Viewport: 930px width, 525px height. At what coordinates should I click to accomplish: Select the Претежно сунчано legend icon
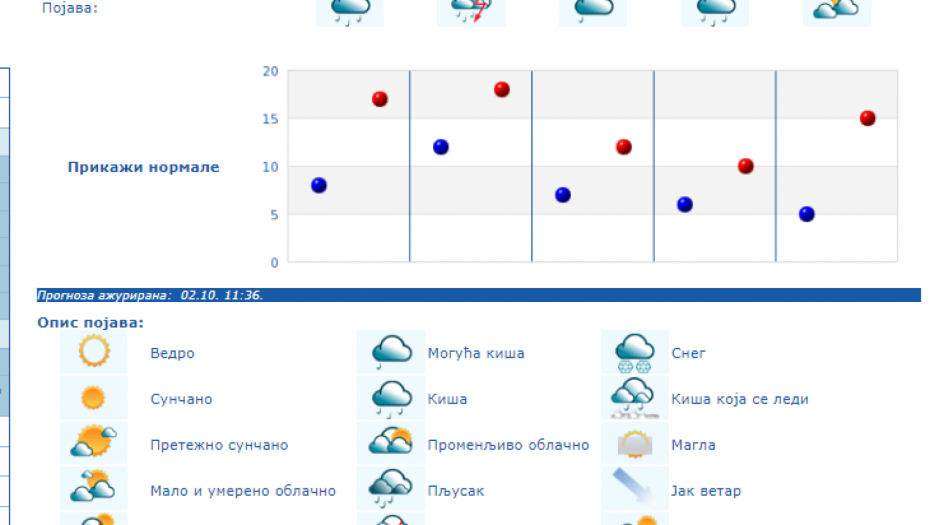tap(93, 444)
